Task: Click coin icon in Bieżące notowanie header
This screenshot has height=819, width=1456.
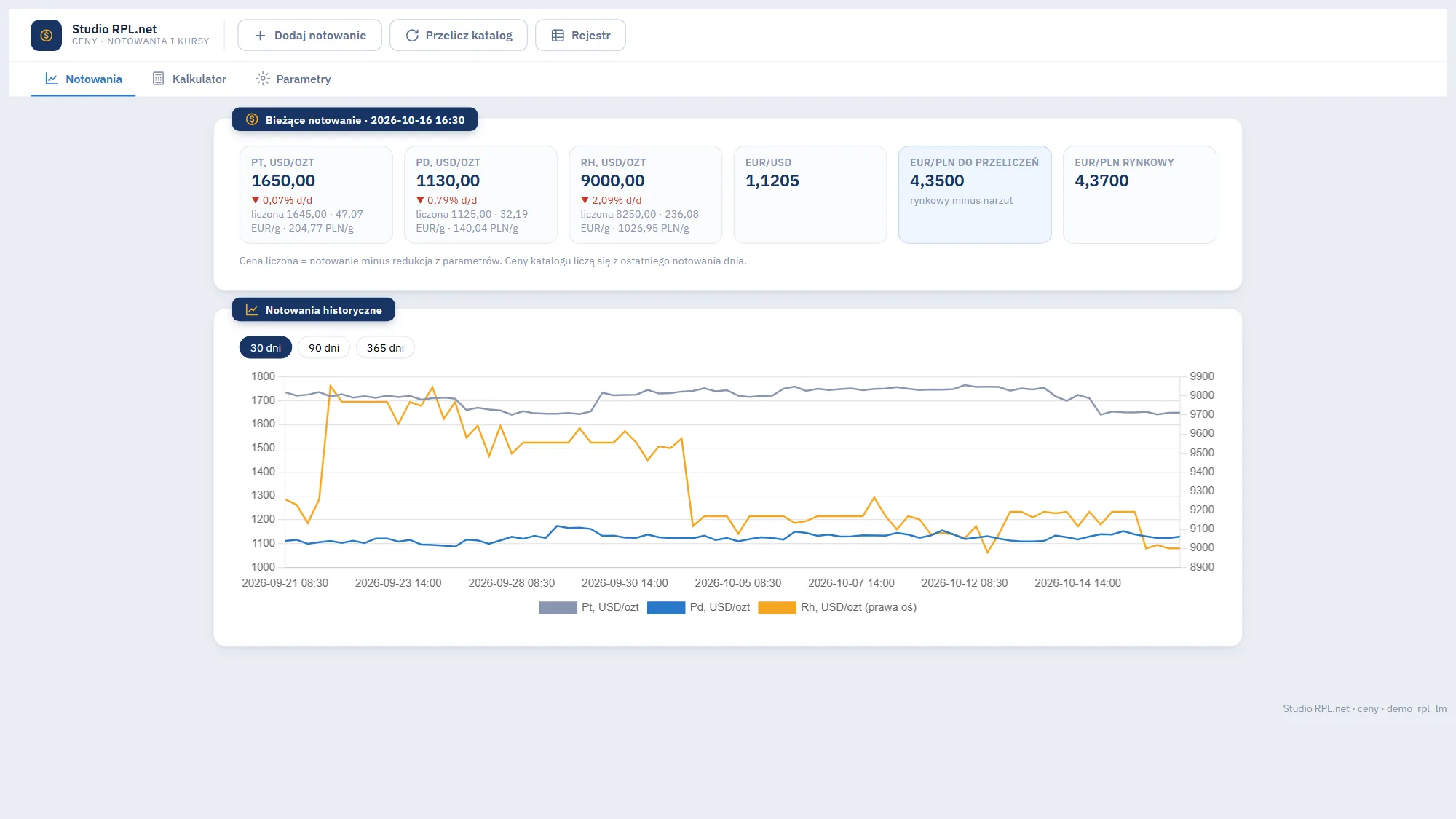Action: tap(252, 119)
